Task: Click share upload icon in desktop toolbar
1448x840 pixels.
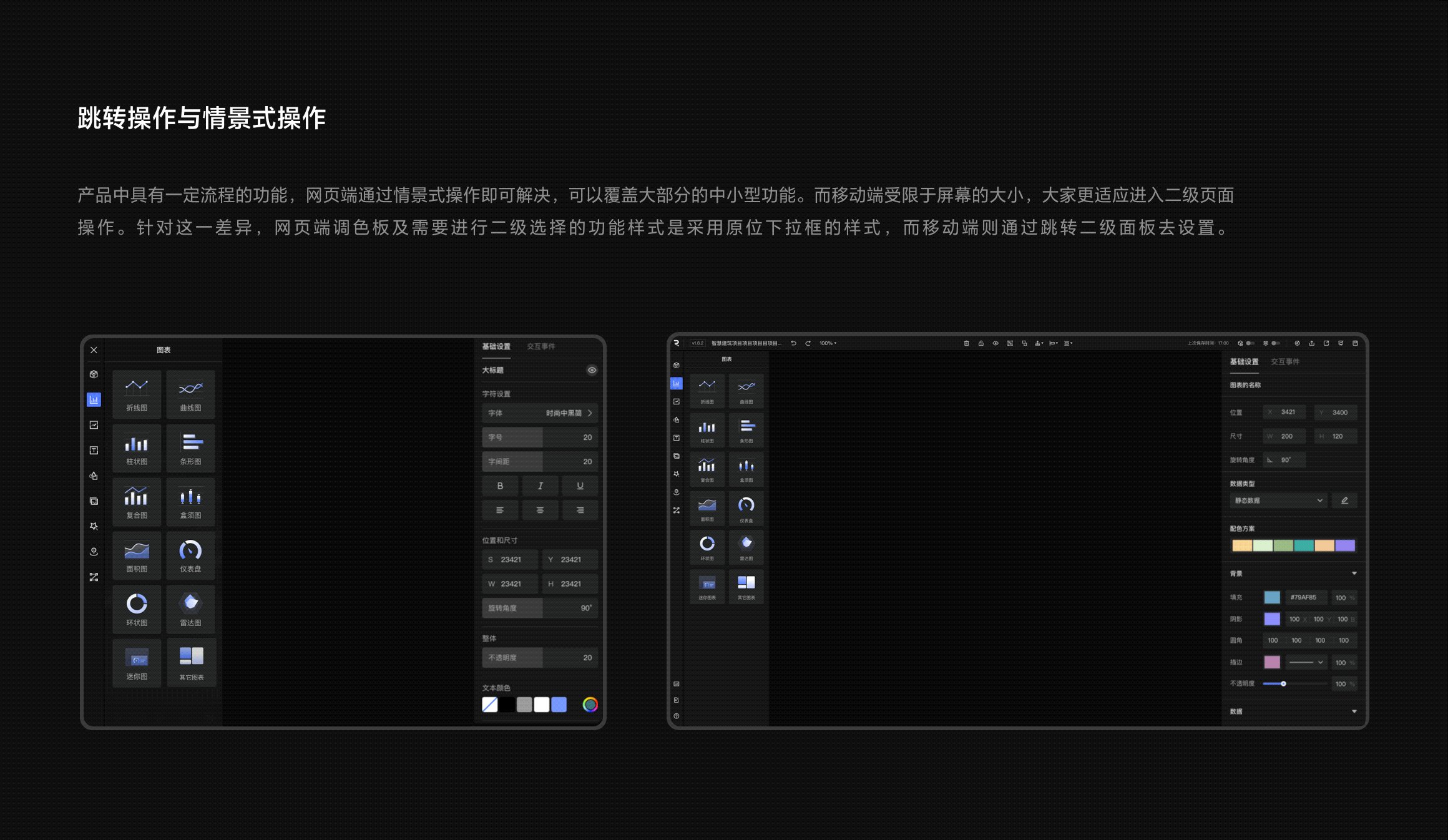Action: click(x=1311, y=343)
